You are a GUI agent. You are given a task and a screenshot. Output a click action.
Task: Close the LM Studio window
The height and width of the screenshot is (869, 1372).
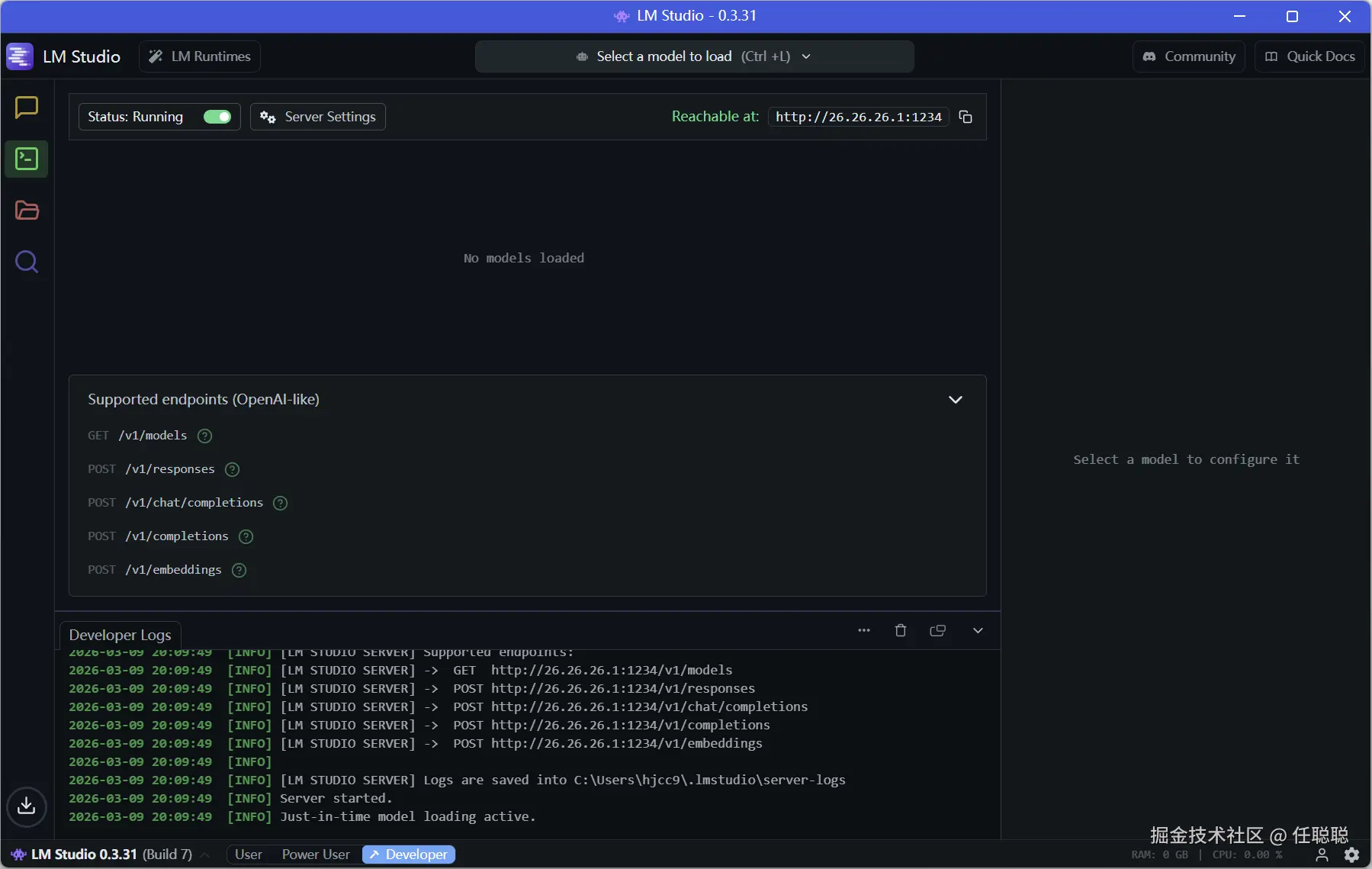tap(1345, 16)
